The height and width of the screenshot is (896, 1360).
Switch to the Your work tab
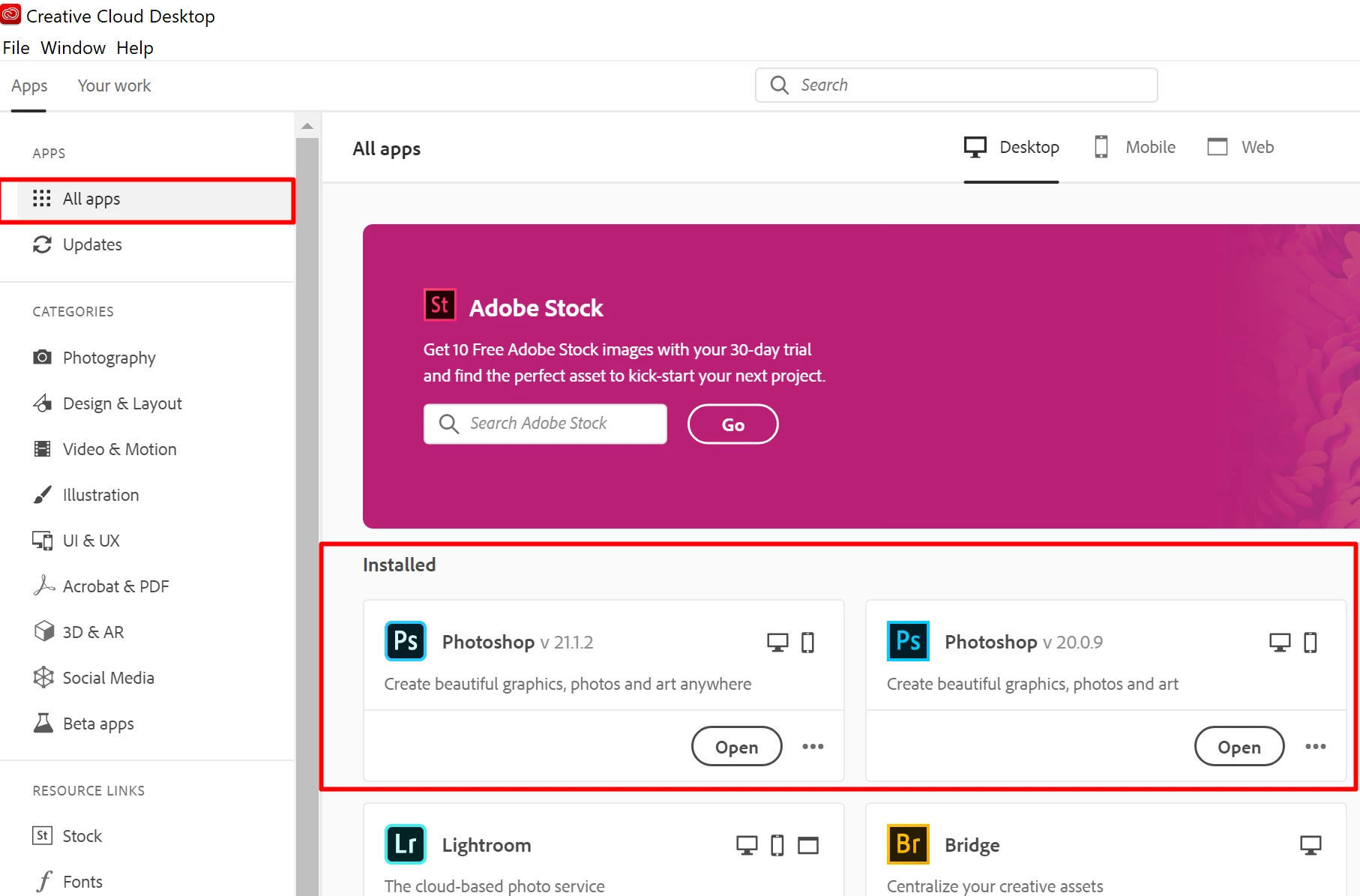coord(114,85)
